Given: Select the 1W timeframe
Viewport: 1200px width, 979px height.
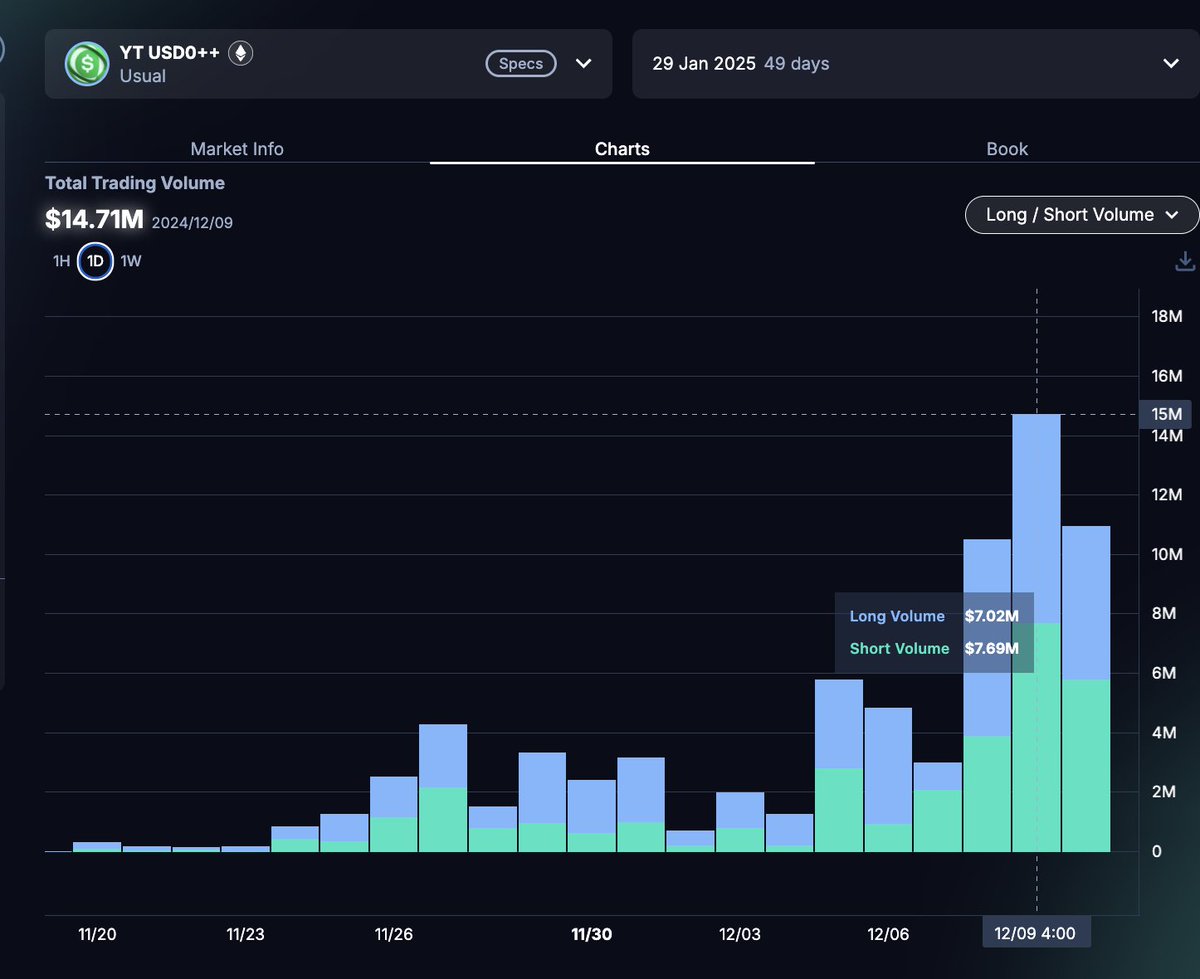Looking at the screenshot, I should 131,261.
